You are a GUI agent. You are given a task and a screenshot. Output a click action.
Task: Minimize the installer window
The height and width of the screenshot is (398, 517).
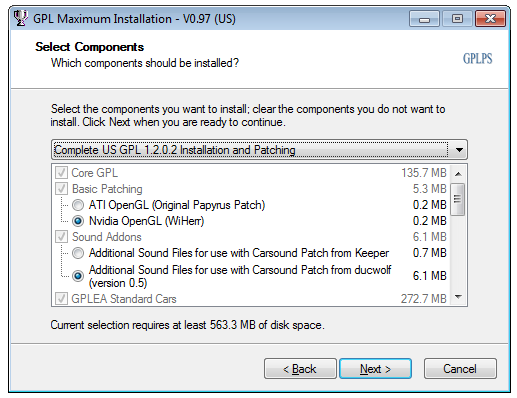pos(424,19)
